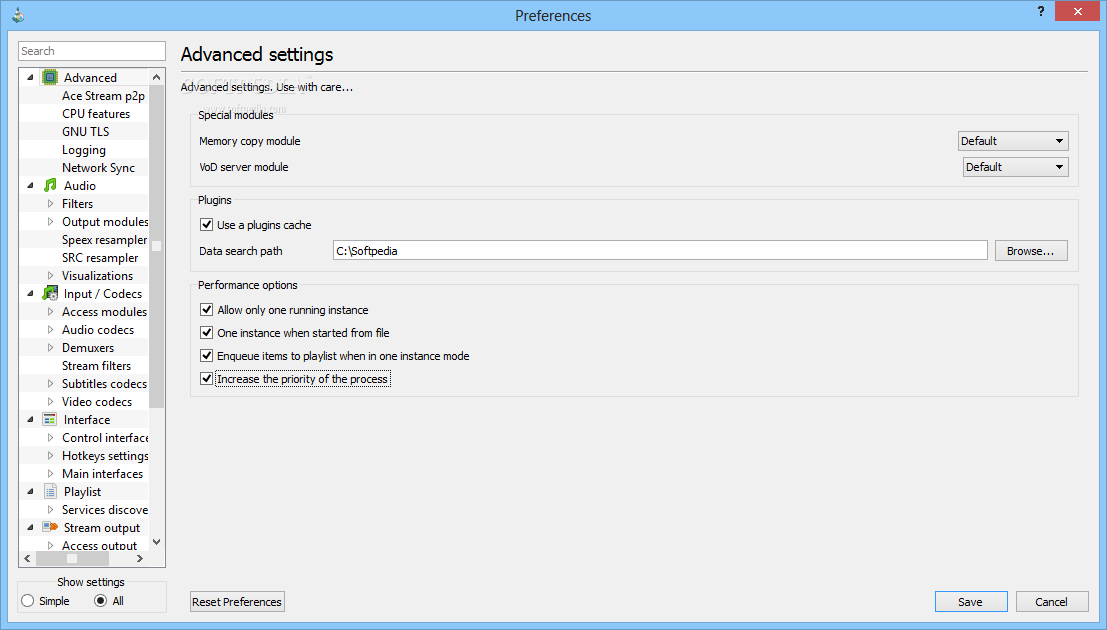The width and height of the screenshot is (1107, 630).
Task: Click the Cancel button
Action: (x=1052, y=602)
